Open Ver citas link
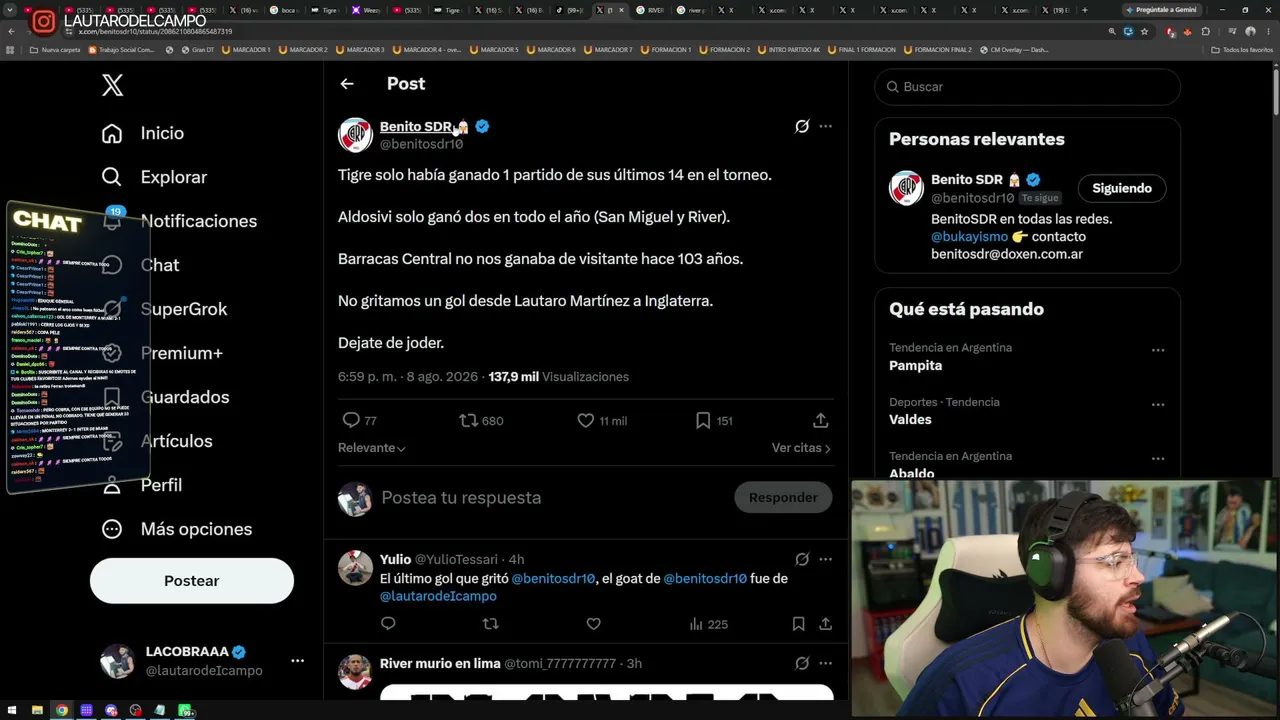Viewport: 1280px width, 720px height. (801, 448)
